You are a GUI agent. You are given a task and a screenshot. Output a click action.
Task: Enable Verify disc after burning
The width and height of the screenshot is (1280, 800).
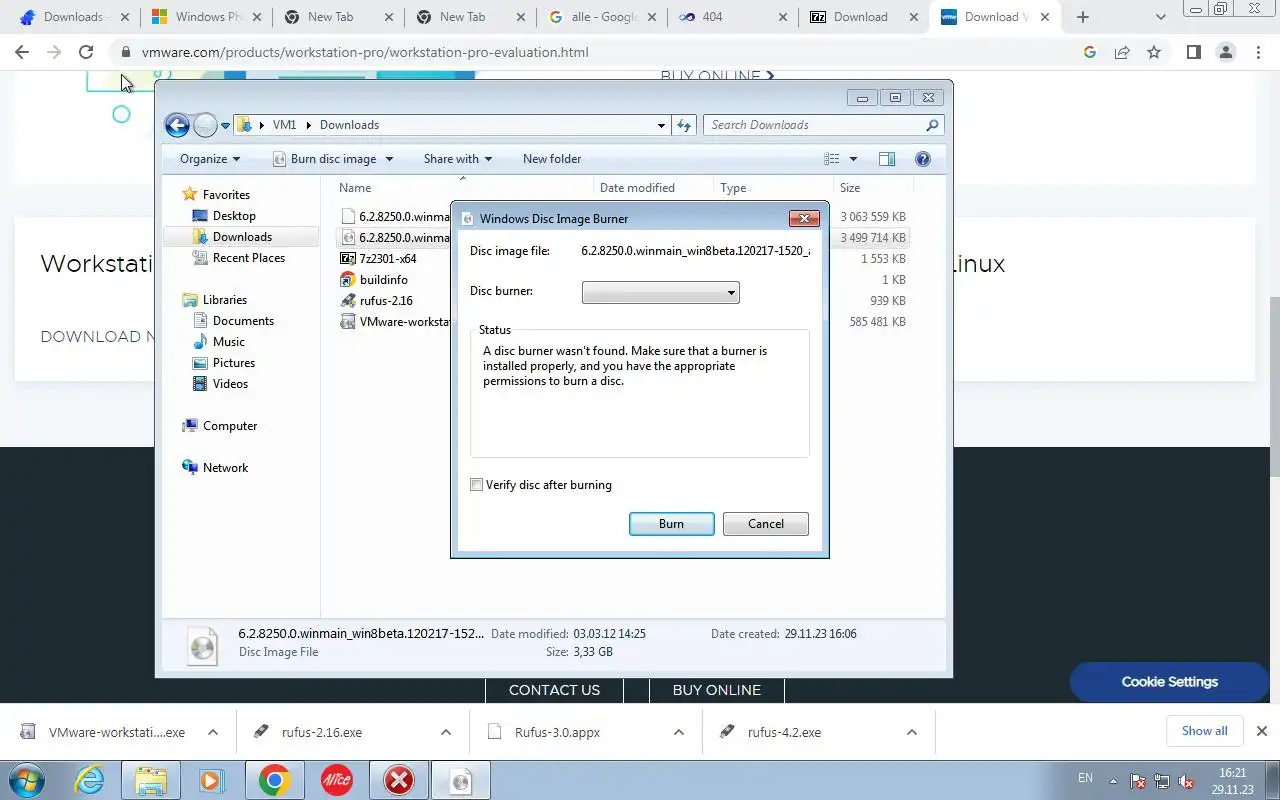coord(477,485)
